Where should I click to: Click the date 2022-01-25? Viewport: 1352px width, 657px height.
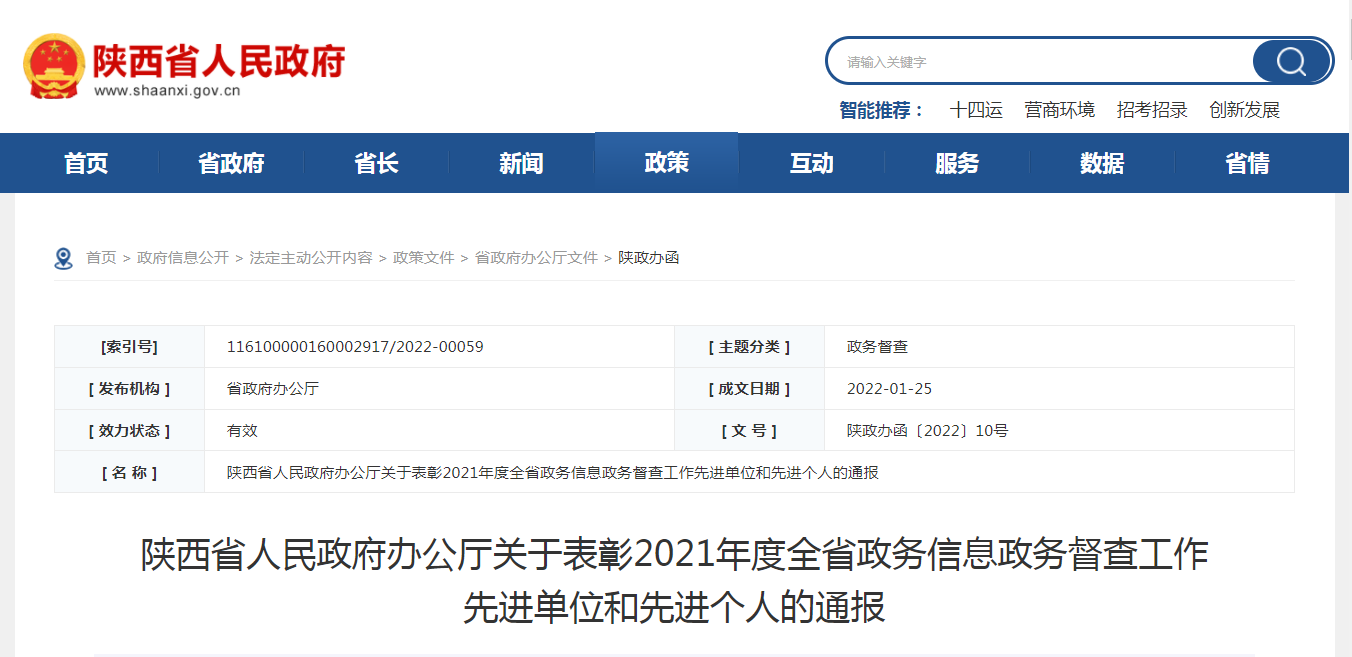click(x=889, y=389)
